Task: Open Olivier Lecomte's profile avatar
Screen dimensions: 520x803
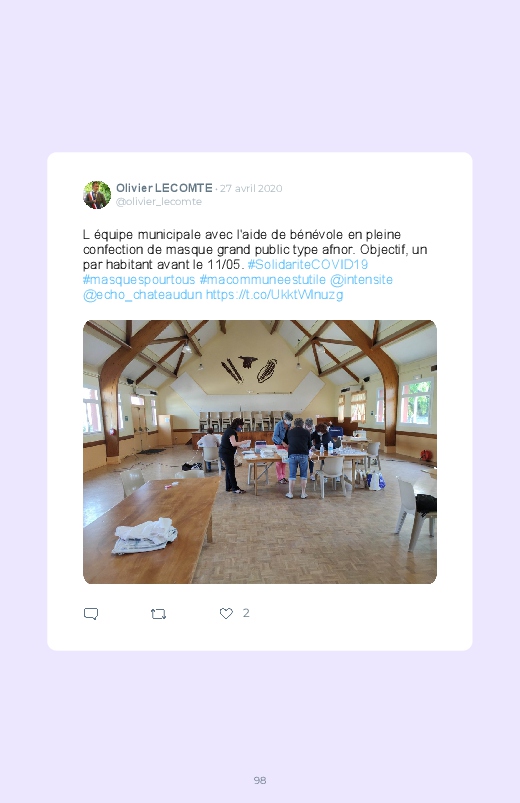Action: (97, 195)
